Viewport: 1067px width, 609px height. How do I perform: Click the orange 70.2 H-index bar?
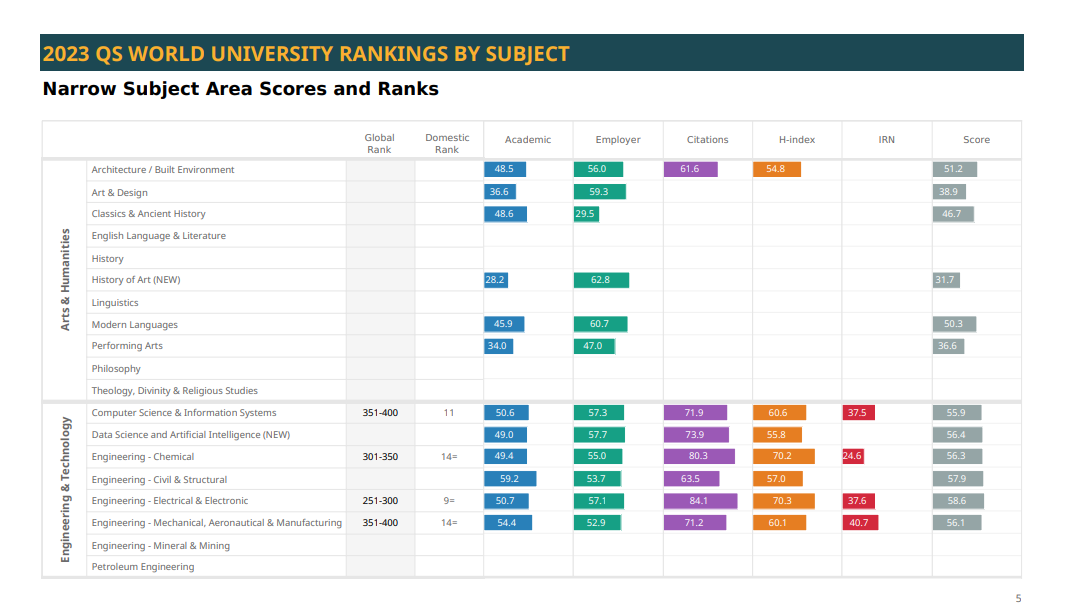click(783, 457)
